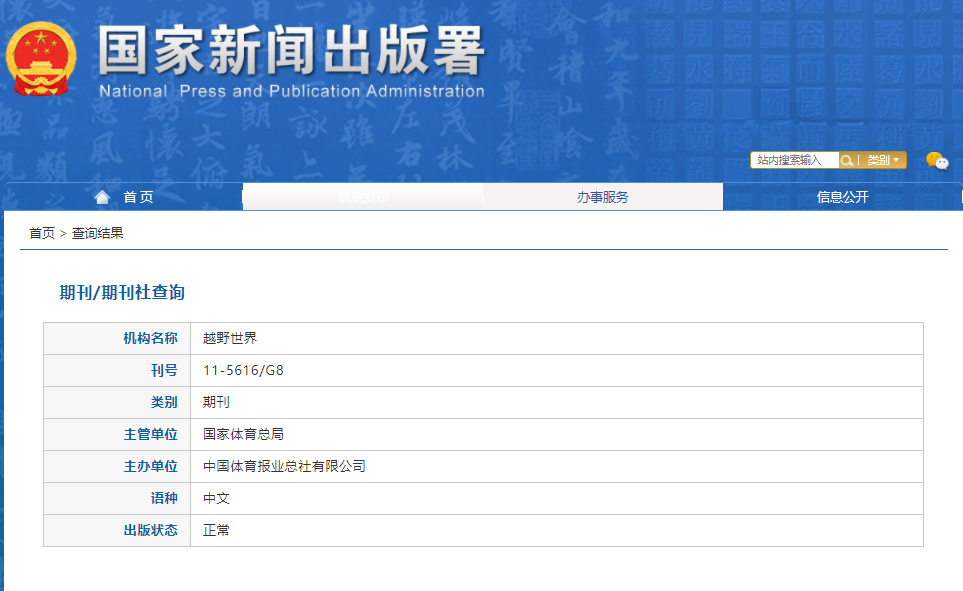Click the house icon in navigation bar
The width and height of the screenshot is (963, 591).
[x=102, y=197]
